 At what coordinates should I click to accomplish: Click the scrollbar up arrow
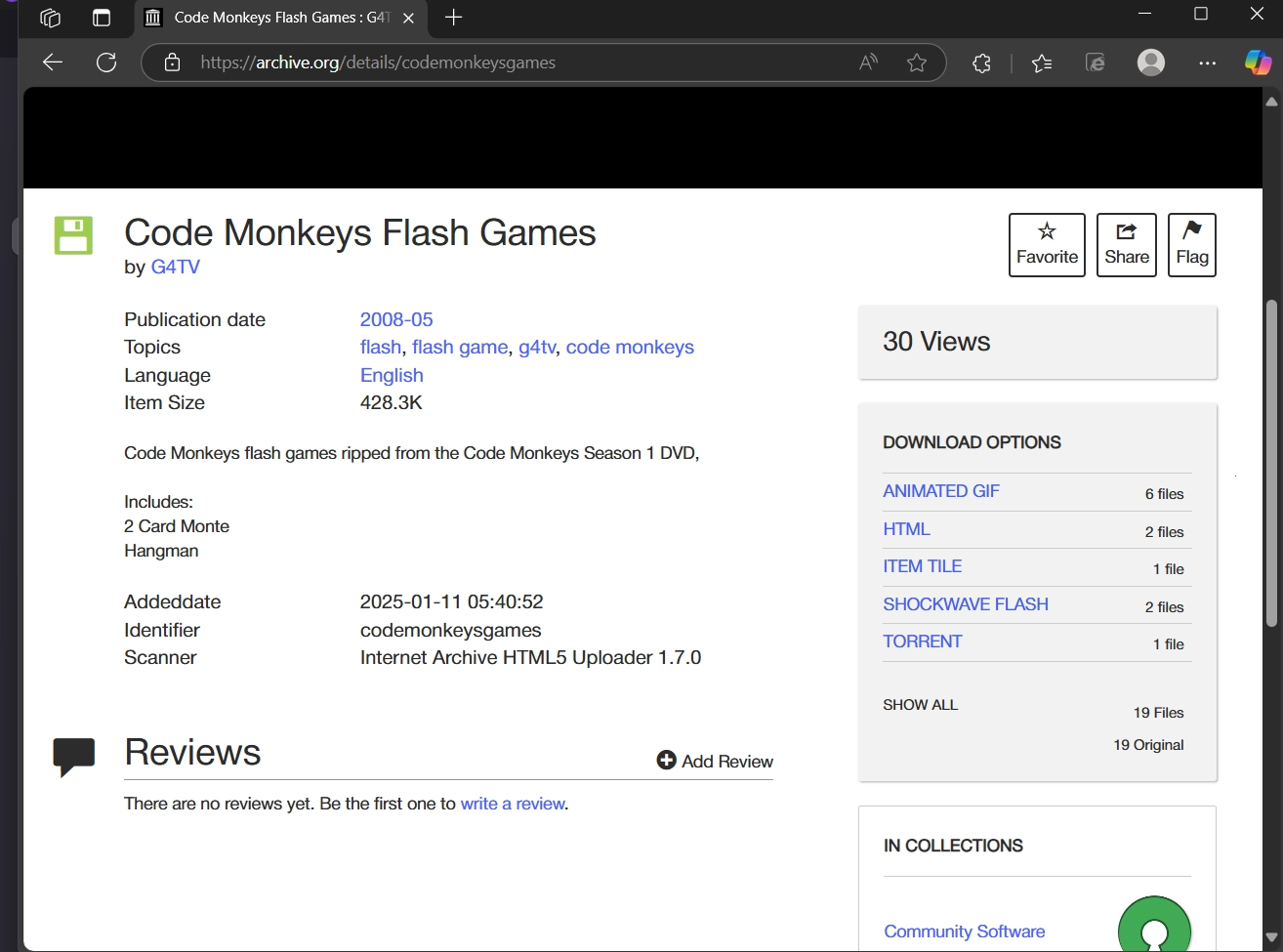[x=1271, y=101]
